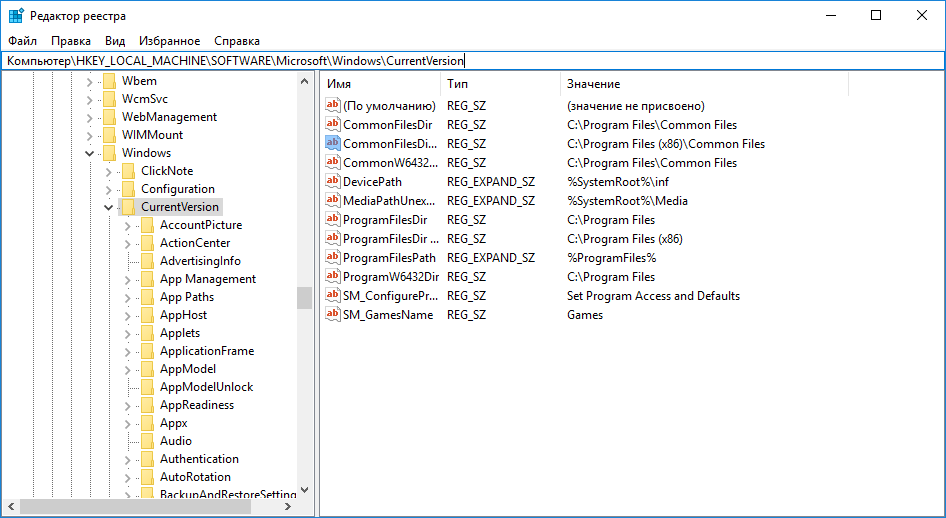Click the tree pane vertical scrollbar thumb
This screenshot has height=518, width=946.
(x=304, y=299)
